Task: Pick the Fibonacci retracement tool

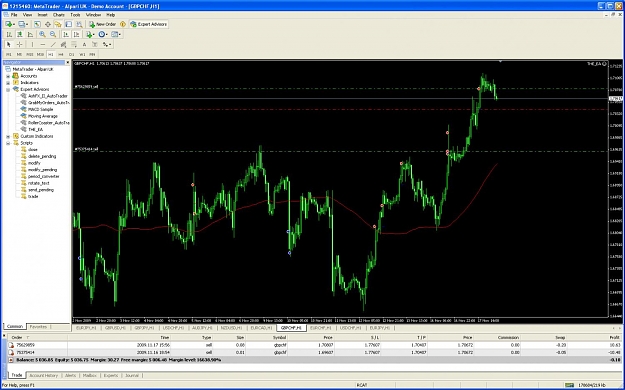Action: pyautogui.click(x=74, y=44)
